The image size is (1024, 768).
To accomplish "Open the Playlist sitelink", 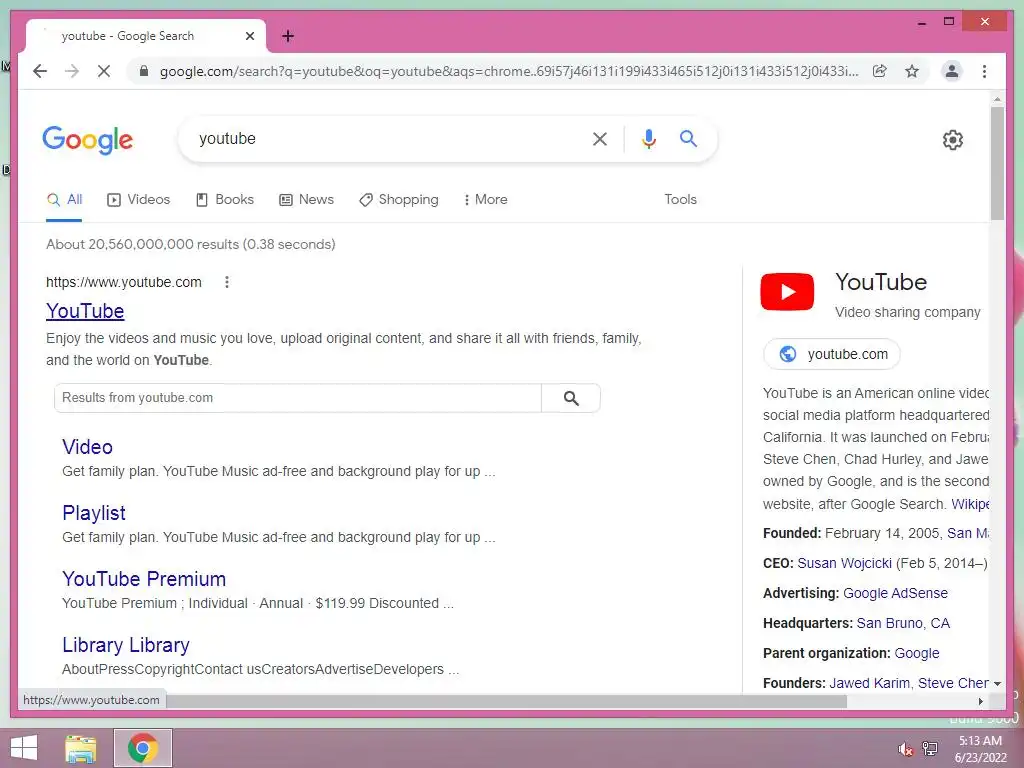I will pyautogui.click(x=94, y=513).
